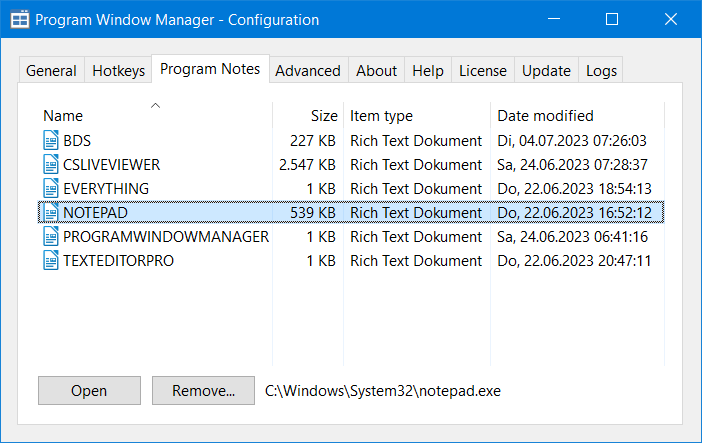The image size is (702, 443).
Task: Select the TEXTEDITORPRO document icon
Action: pos(51,261)
